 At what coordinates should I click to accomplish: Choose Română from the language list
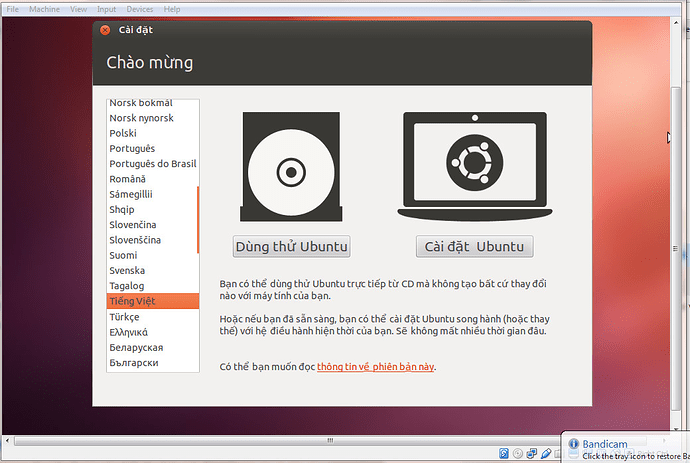point(152,179)
